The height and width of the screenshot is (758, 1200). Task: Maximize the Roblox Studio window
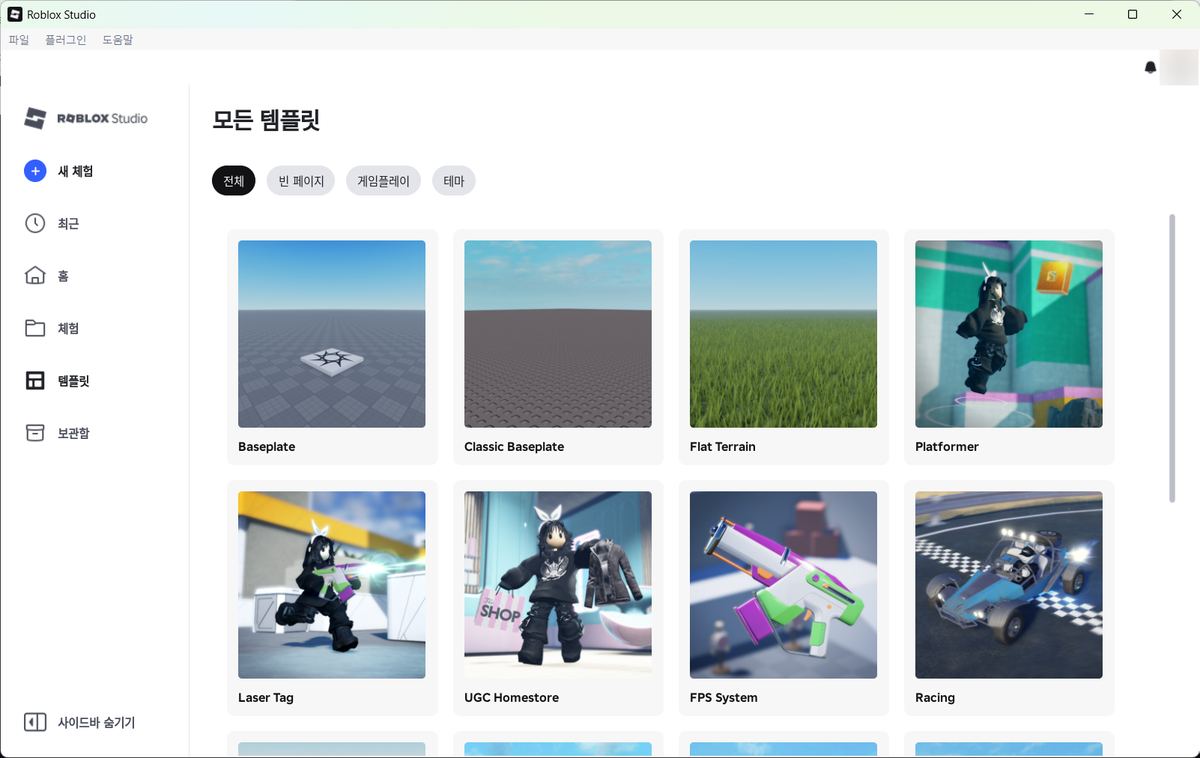point(1132,14)
